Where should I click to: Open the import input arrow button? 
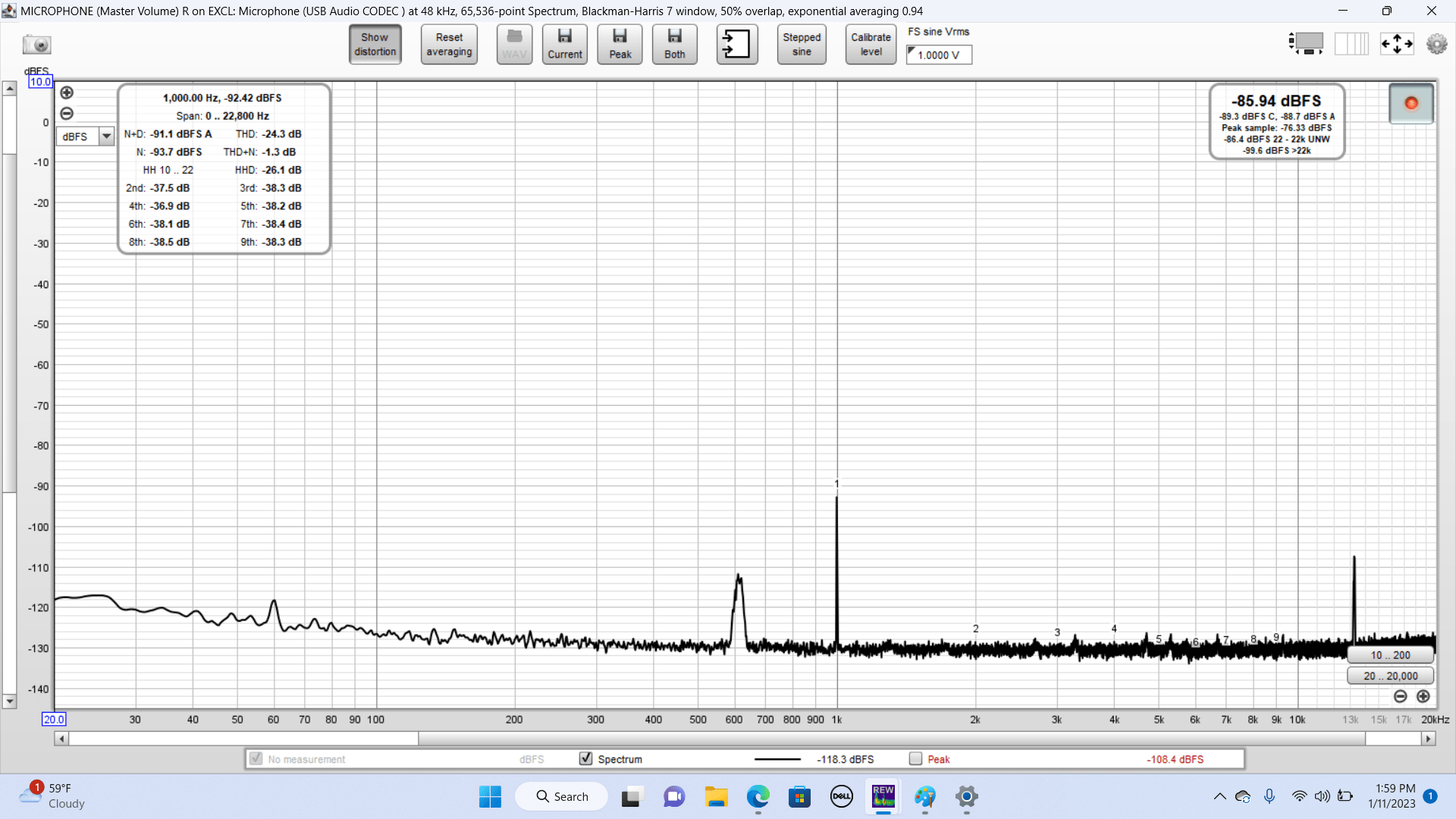(x=736, y=45)
